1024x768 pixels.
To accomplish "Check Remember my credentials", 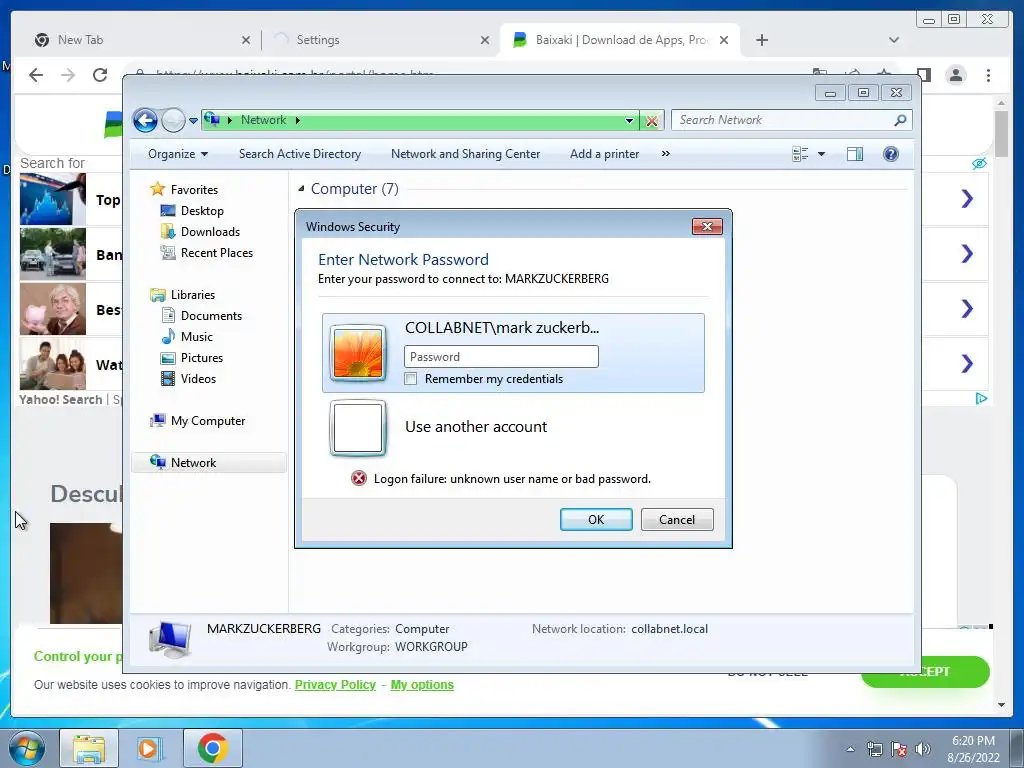I will click(x=411, y=379).
